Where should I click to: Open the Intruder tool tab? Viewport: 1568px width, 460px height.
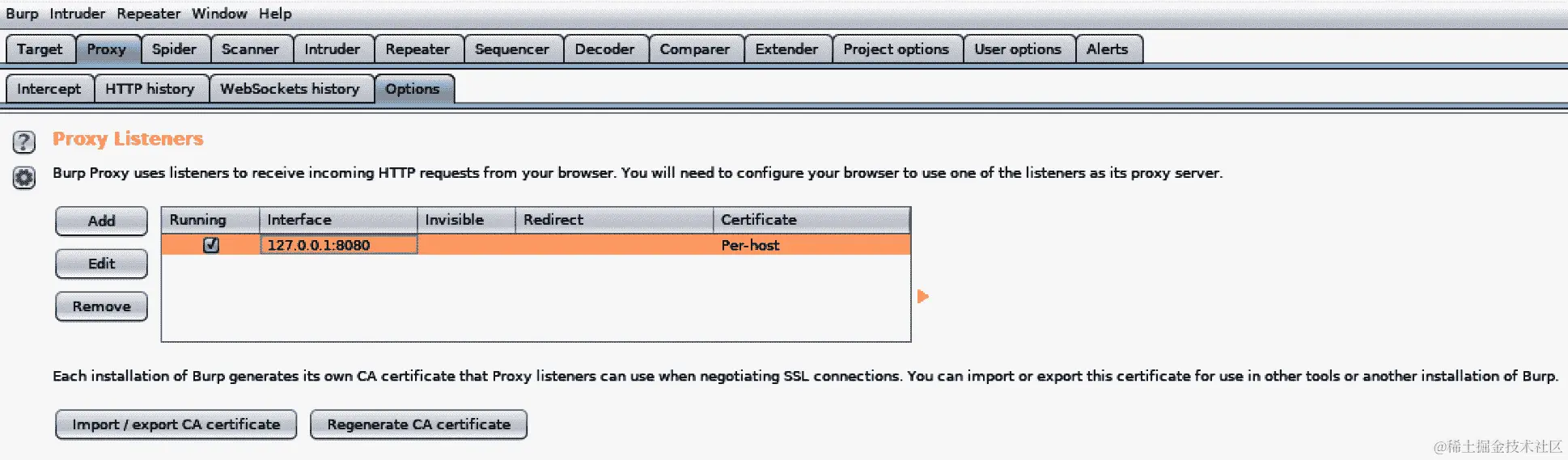click(x=332, y=49)
